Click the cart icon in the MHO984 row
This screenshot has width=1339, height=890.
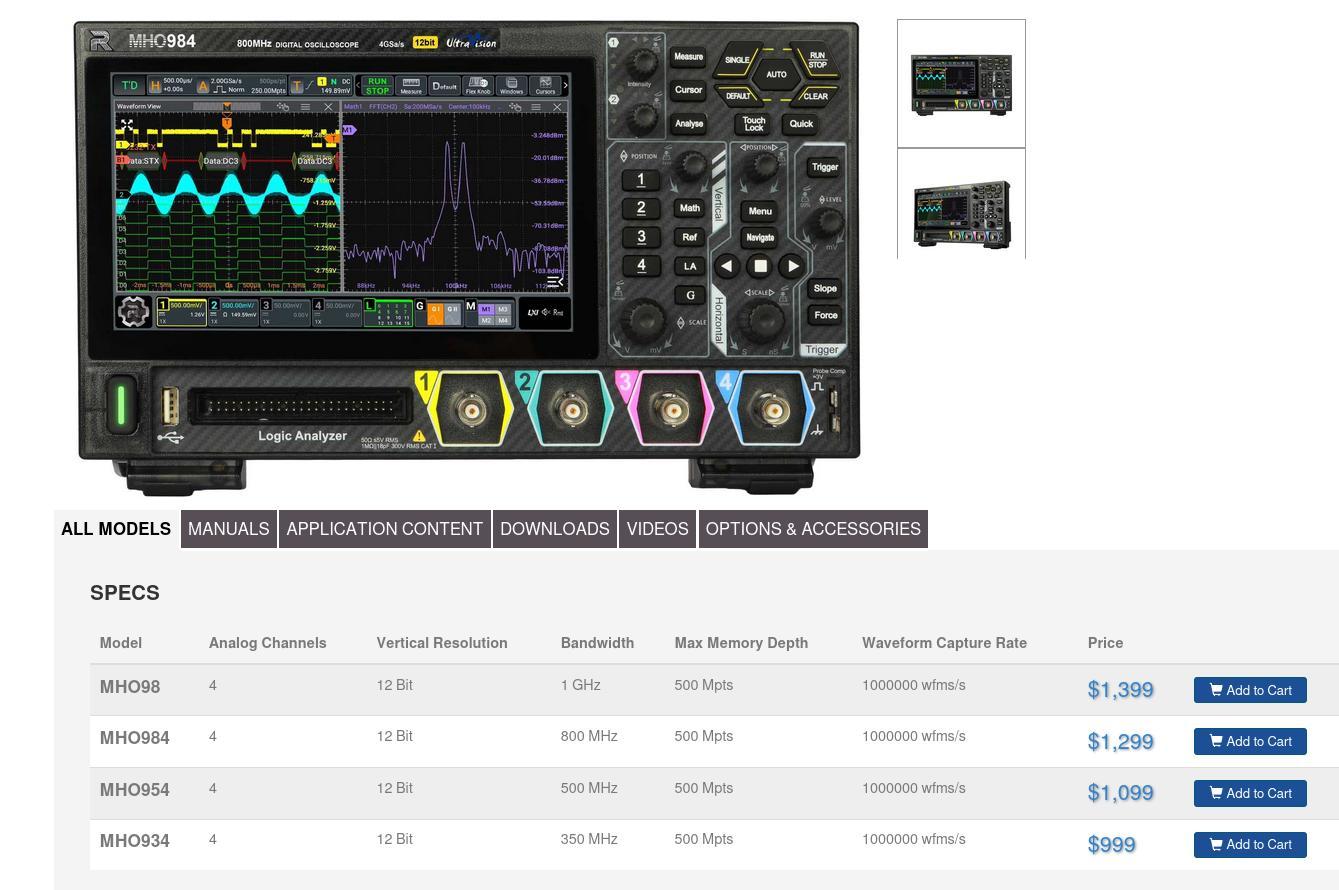(1216, 741)
